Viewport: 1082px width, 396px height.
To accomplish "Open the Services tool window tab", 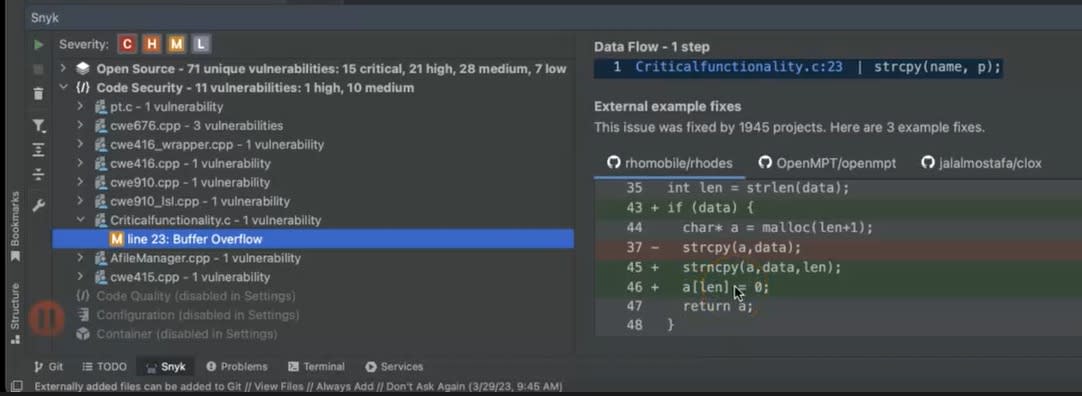I will [394, 366].
